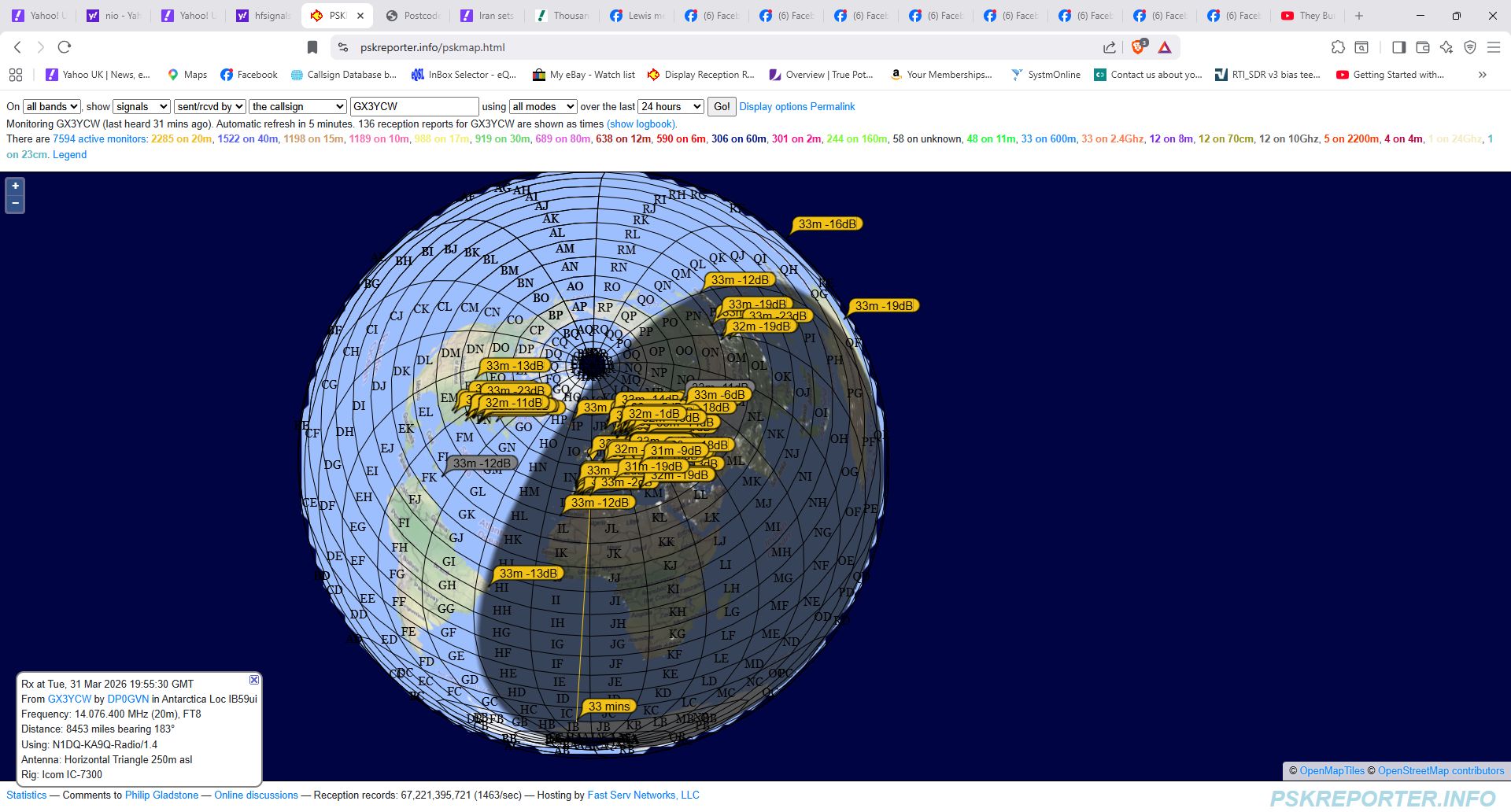Click the '33 mins' Antarctica map marker

coord(608,707)
